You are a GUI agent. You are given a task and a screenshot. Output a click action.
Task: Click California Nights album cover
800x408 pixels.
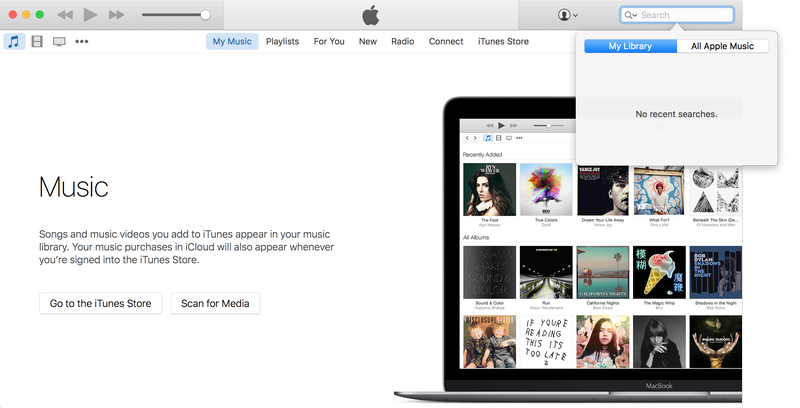pos(603,272)
